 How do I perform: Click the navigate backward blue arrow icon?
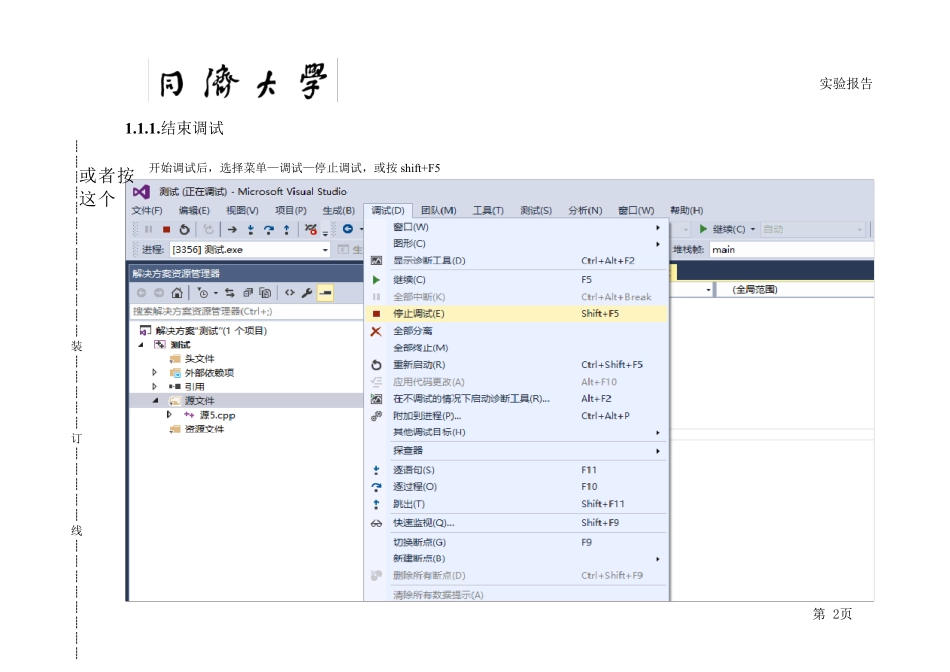348,229
